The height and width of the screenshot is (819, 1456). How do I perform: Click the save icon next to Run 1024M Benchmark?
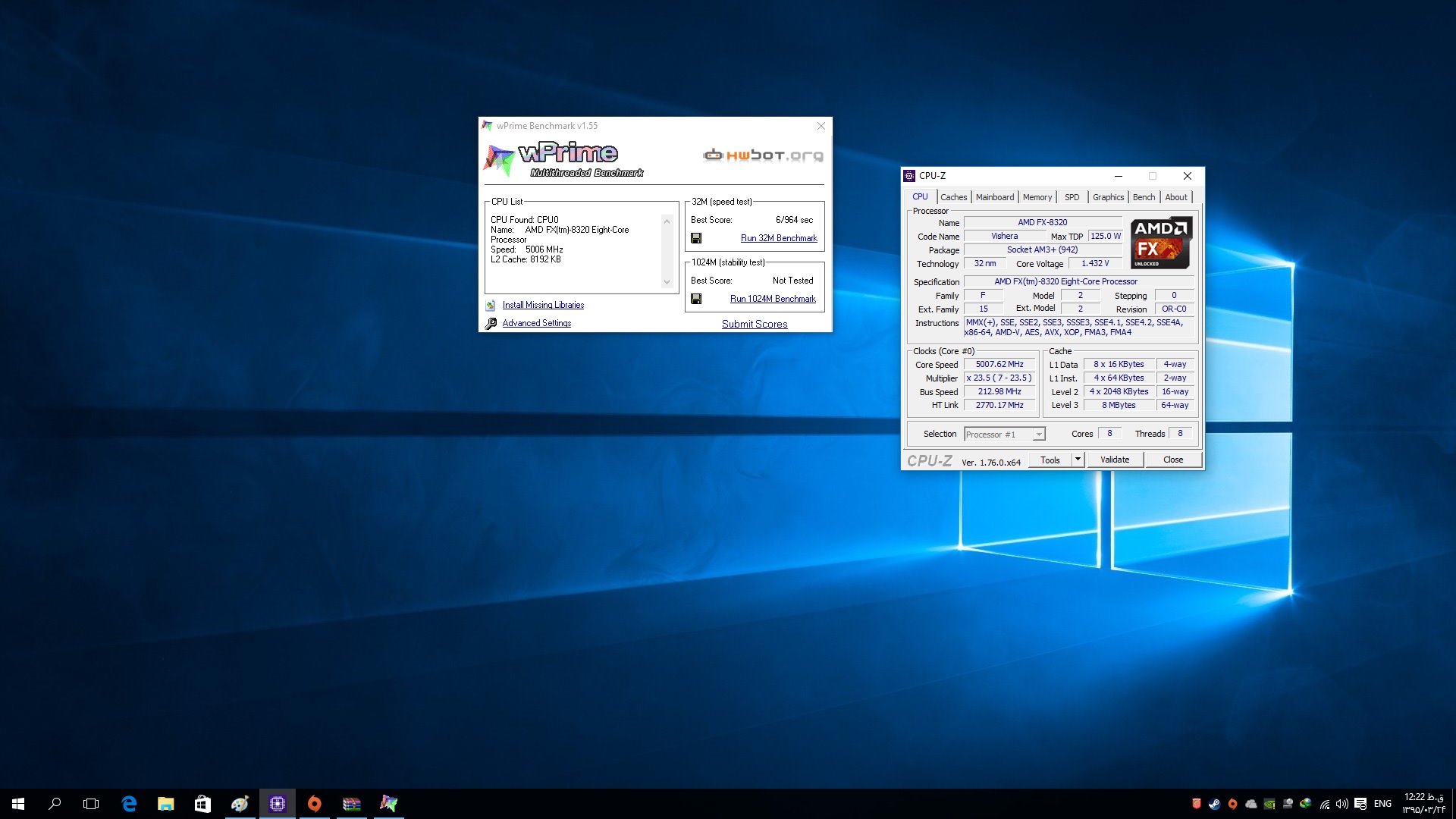[x=696, y=299]
